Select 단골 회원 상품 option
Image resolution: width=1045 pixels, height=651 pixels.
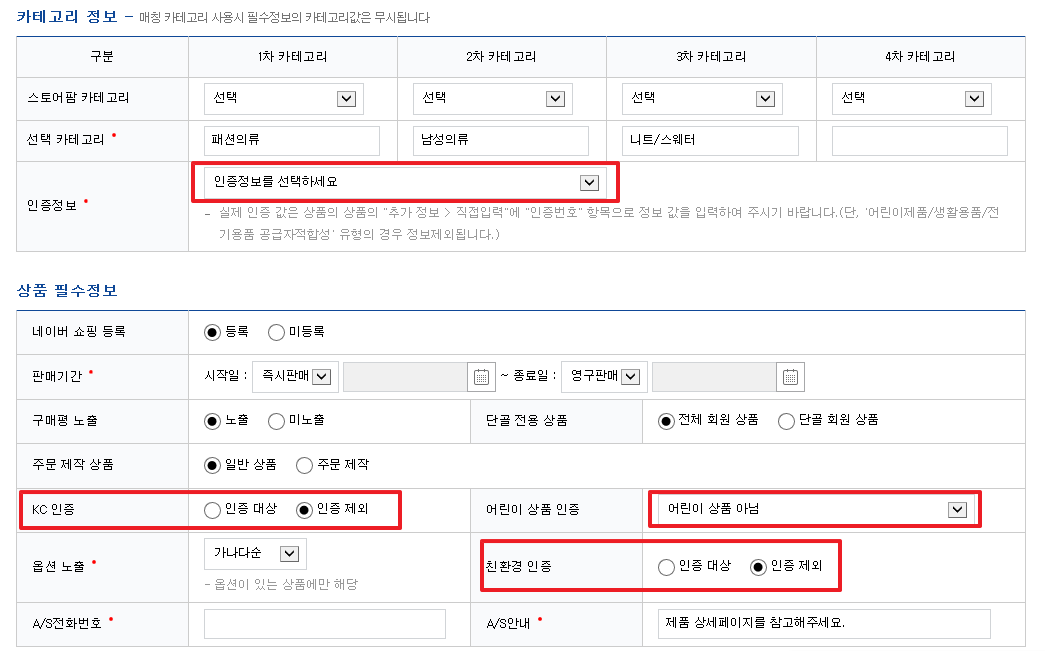(x=786, y=421)
